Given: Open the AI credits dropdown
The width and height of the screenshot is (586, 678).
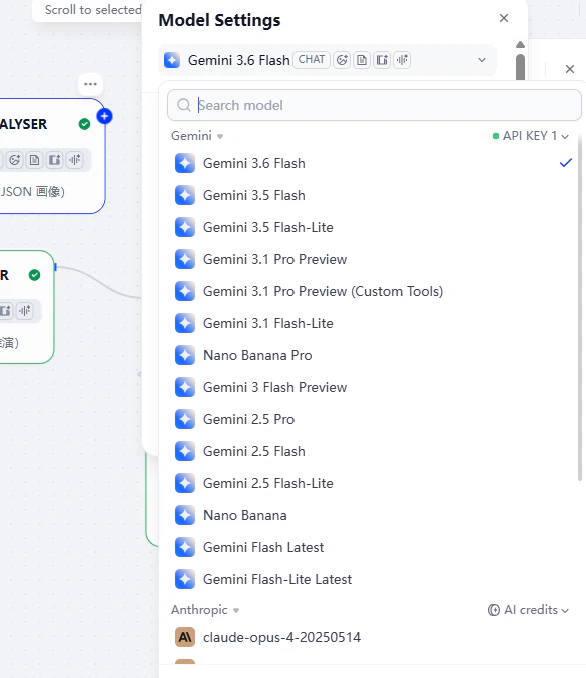Looking at the screenshot, I should (x=528, y=610).
